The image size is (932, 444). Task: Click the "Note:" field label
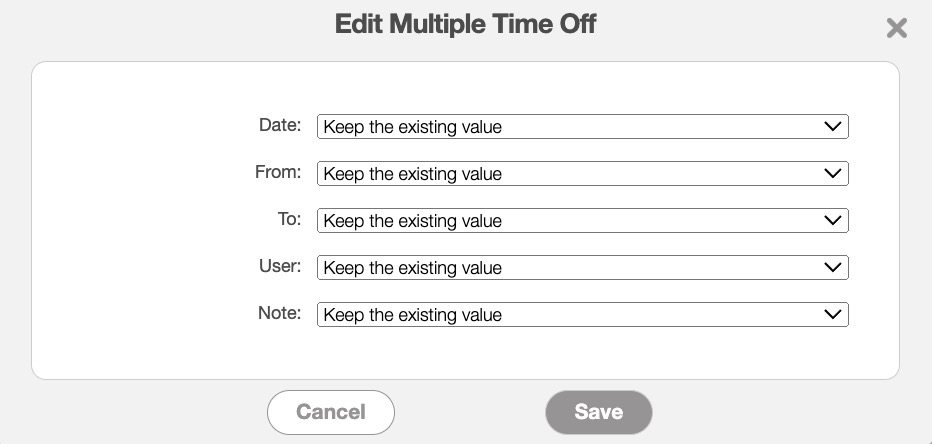(279, 313)
